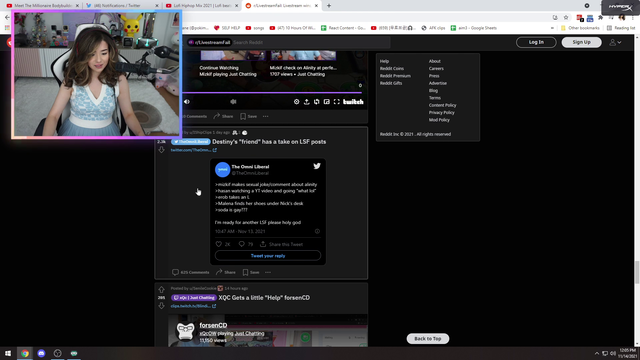Open the Reddit Premium footer link

tap(395, 76)
